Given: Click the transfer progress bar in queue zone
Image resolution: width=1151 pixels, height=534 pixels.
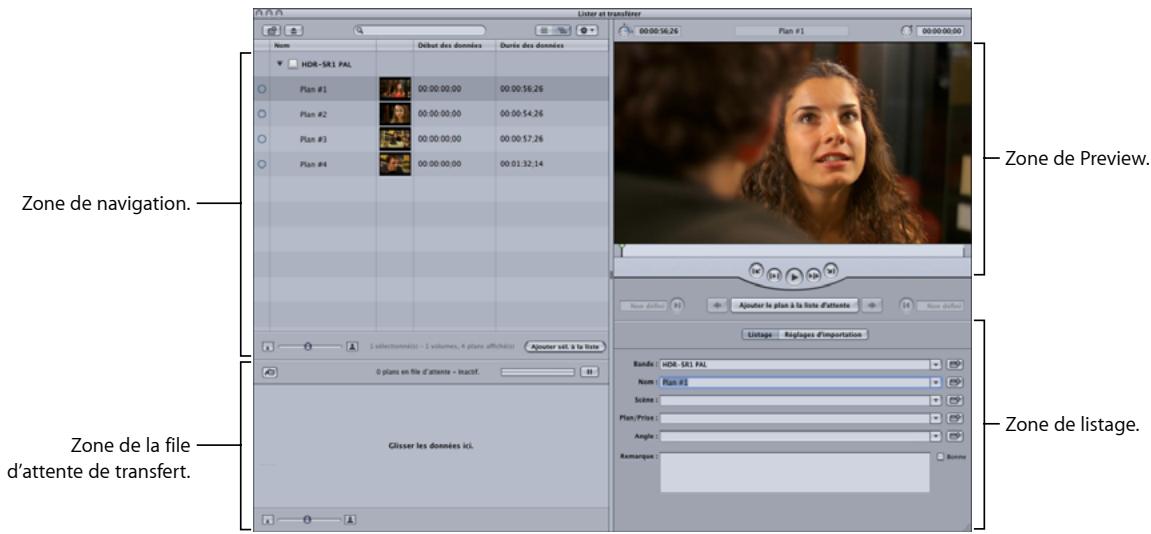Looking at the screenshot, I should [538, 372].
